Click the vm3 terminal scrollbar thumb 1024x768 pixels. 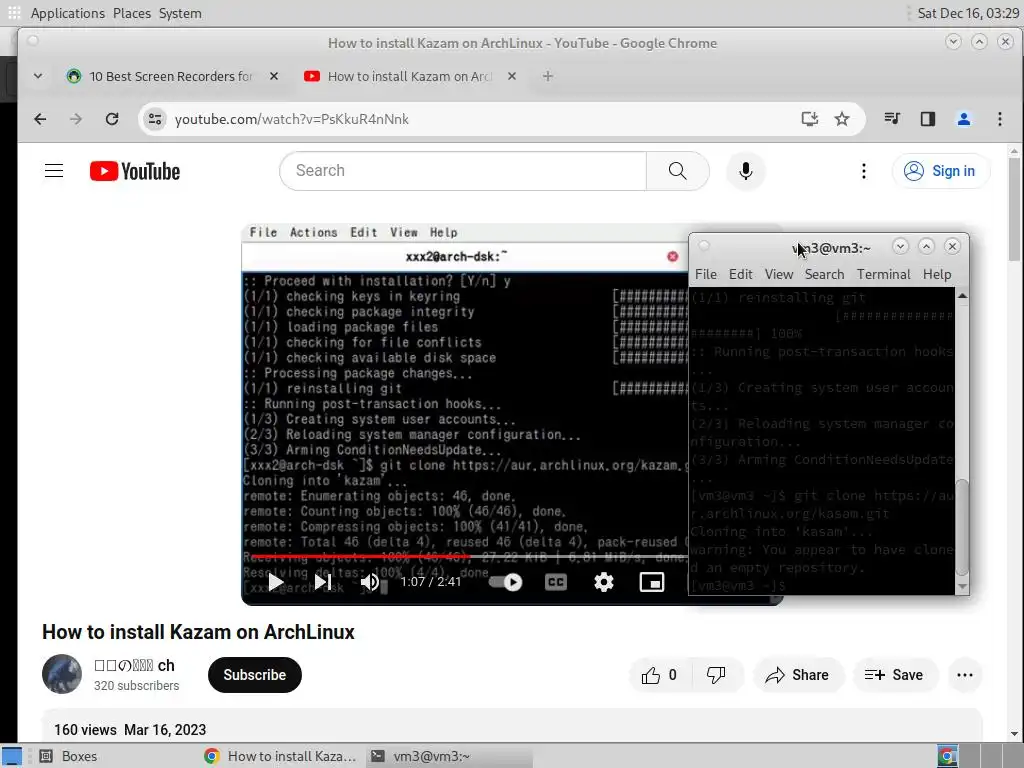coord(962,526)
